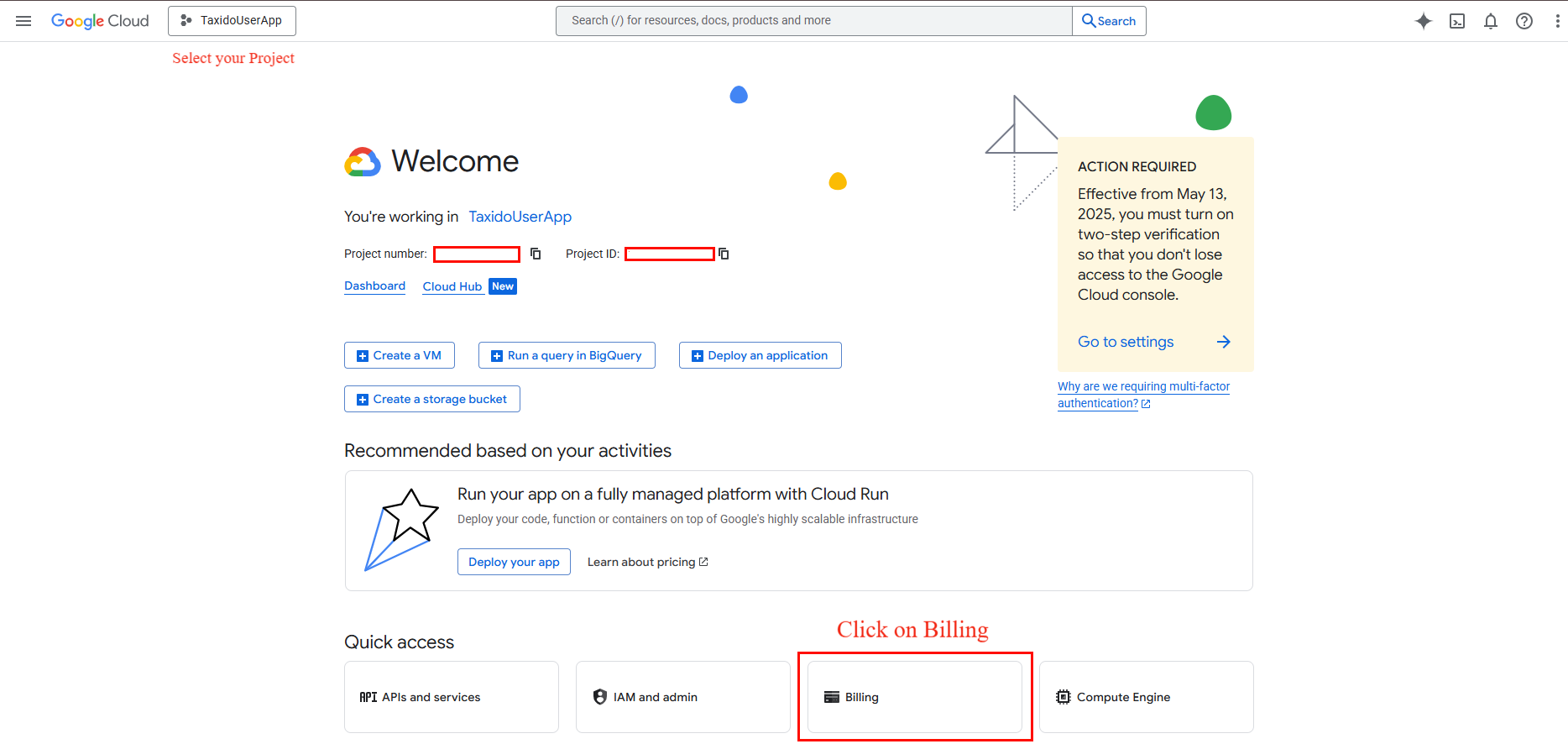Open the Dashboard link

pyautogui.click(x=374, y=286)
